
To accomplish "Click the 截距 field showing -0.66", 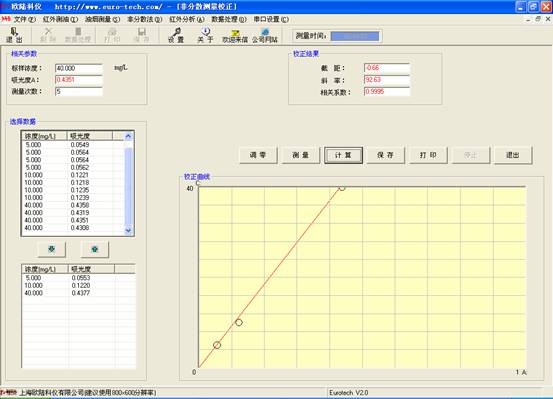I will point(387,68).
